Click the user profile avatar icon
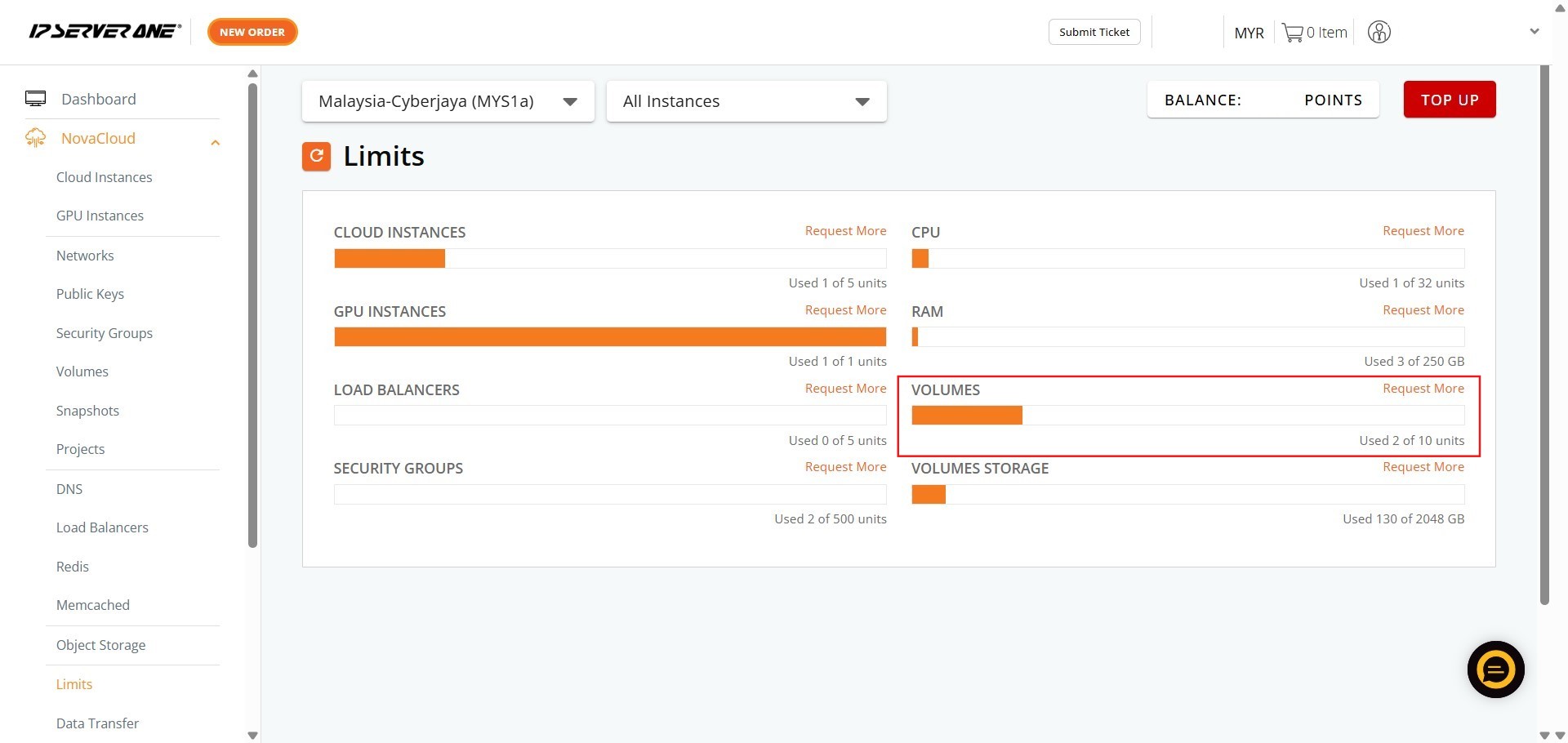1568x743 pixels. [x=1379, y=33]
